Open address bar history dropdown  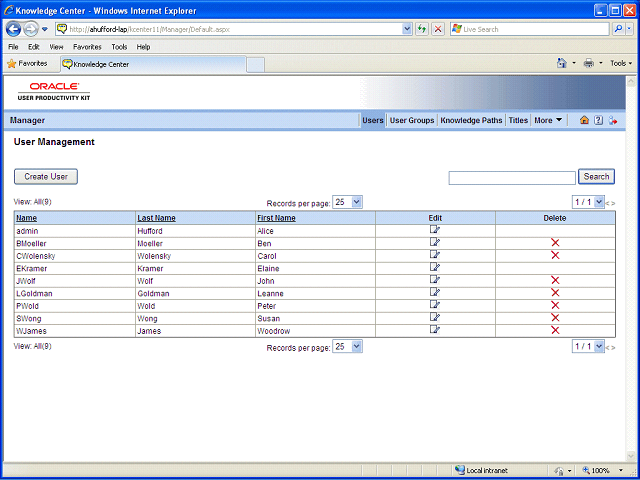pyautogui.click(x=407, y=29)
